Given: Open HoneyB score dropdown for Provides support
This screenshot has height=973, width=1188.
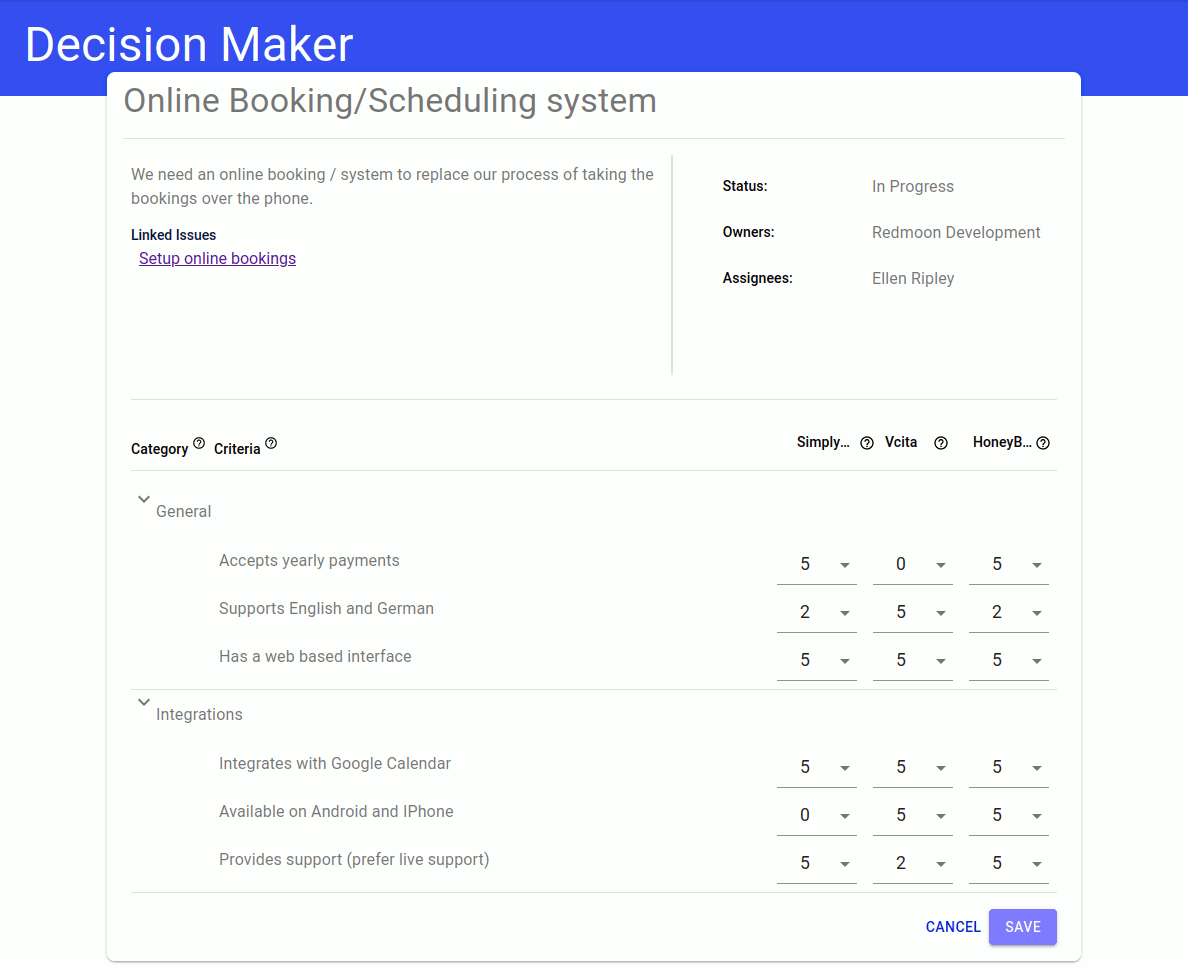Looking at the screenshot, I should (1008, 864).
